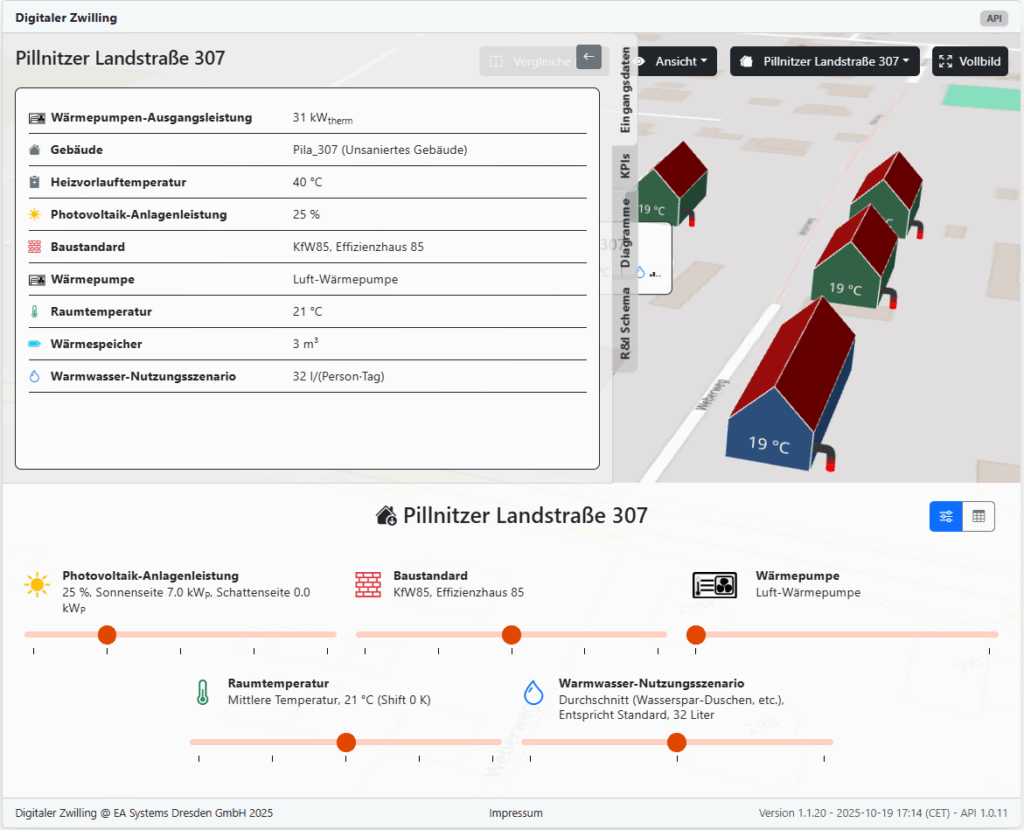
Task: Click the KfW85, Effizienzhaus 85 table value
Action: [358, 247]
